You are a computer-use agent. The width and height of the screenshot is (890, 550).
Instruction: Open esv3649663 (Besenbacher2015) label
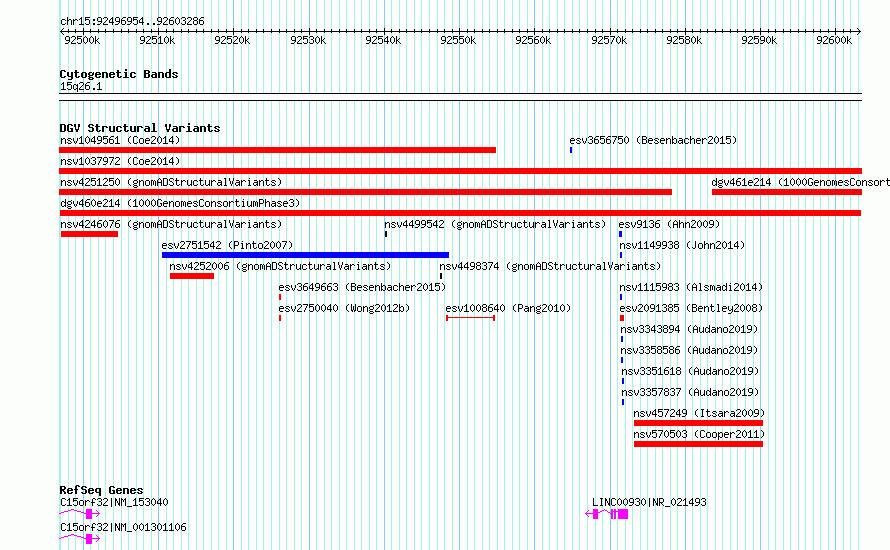(x=362, y=287)
